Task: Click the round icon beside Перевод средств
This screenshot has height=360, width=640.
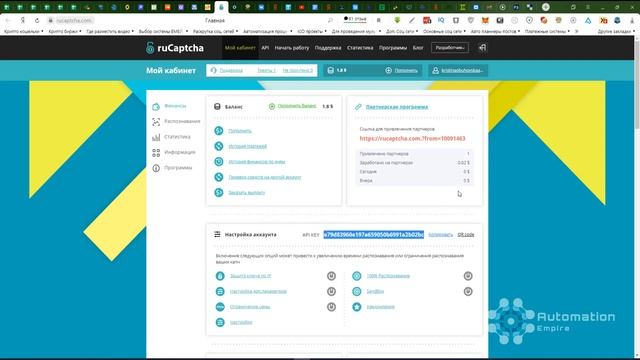Action: coord(219,177)
